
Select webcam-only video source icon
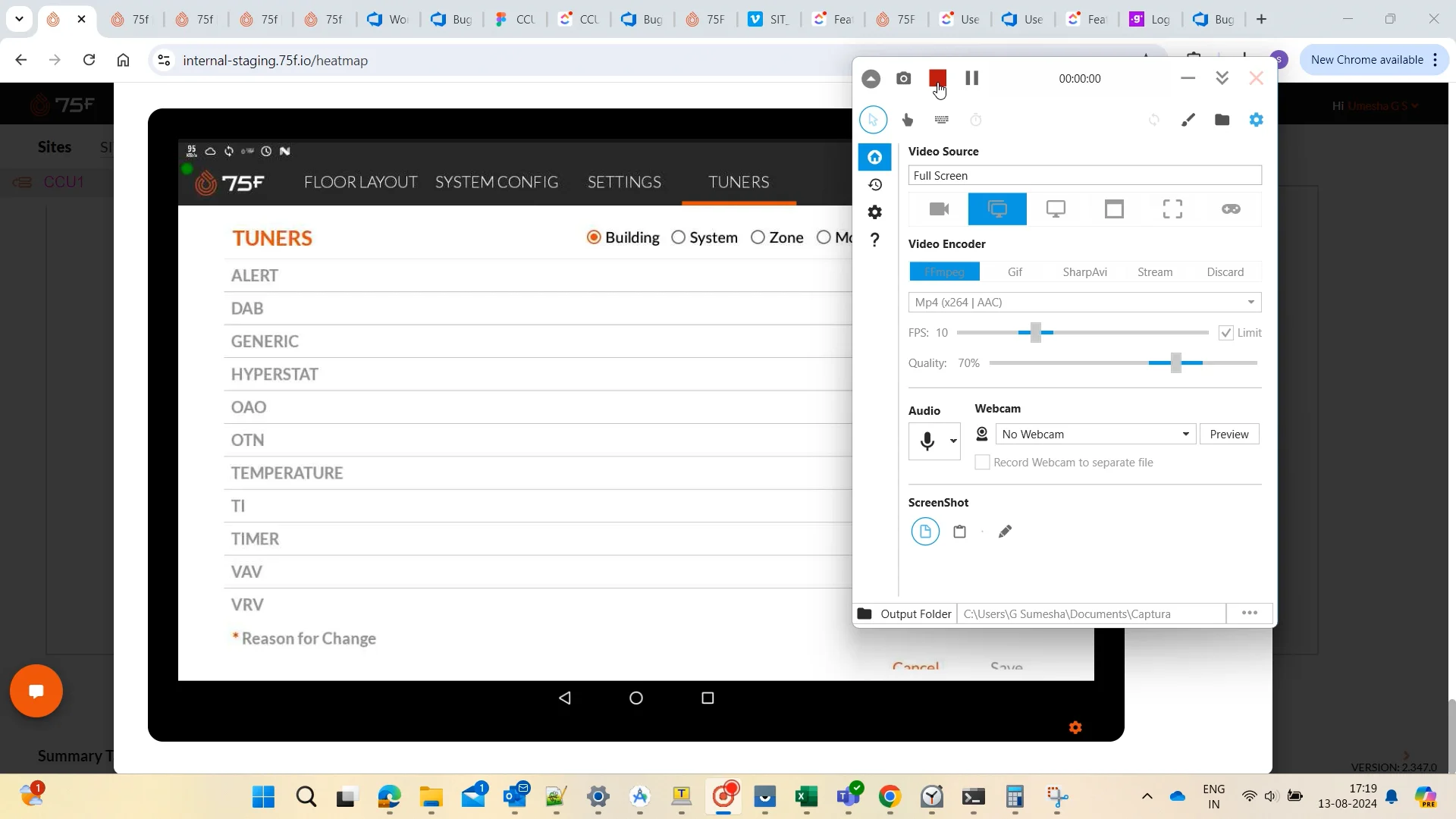coord(939,209)
